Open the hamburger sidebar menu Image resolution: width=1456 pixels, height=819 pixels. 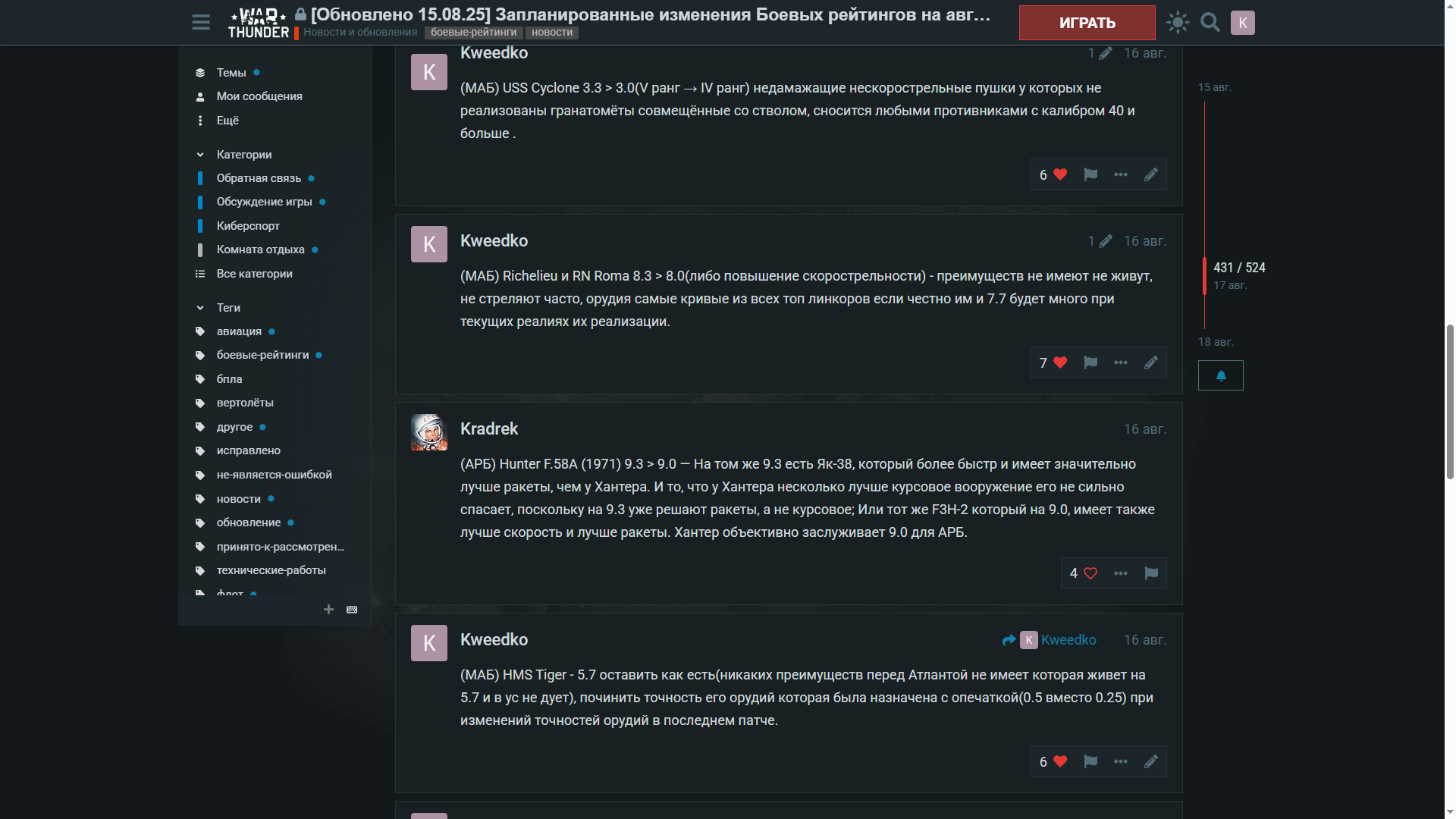coord(201,22)
